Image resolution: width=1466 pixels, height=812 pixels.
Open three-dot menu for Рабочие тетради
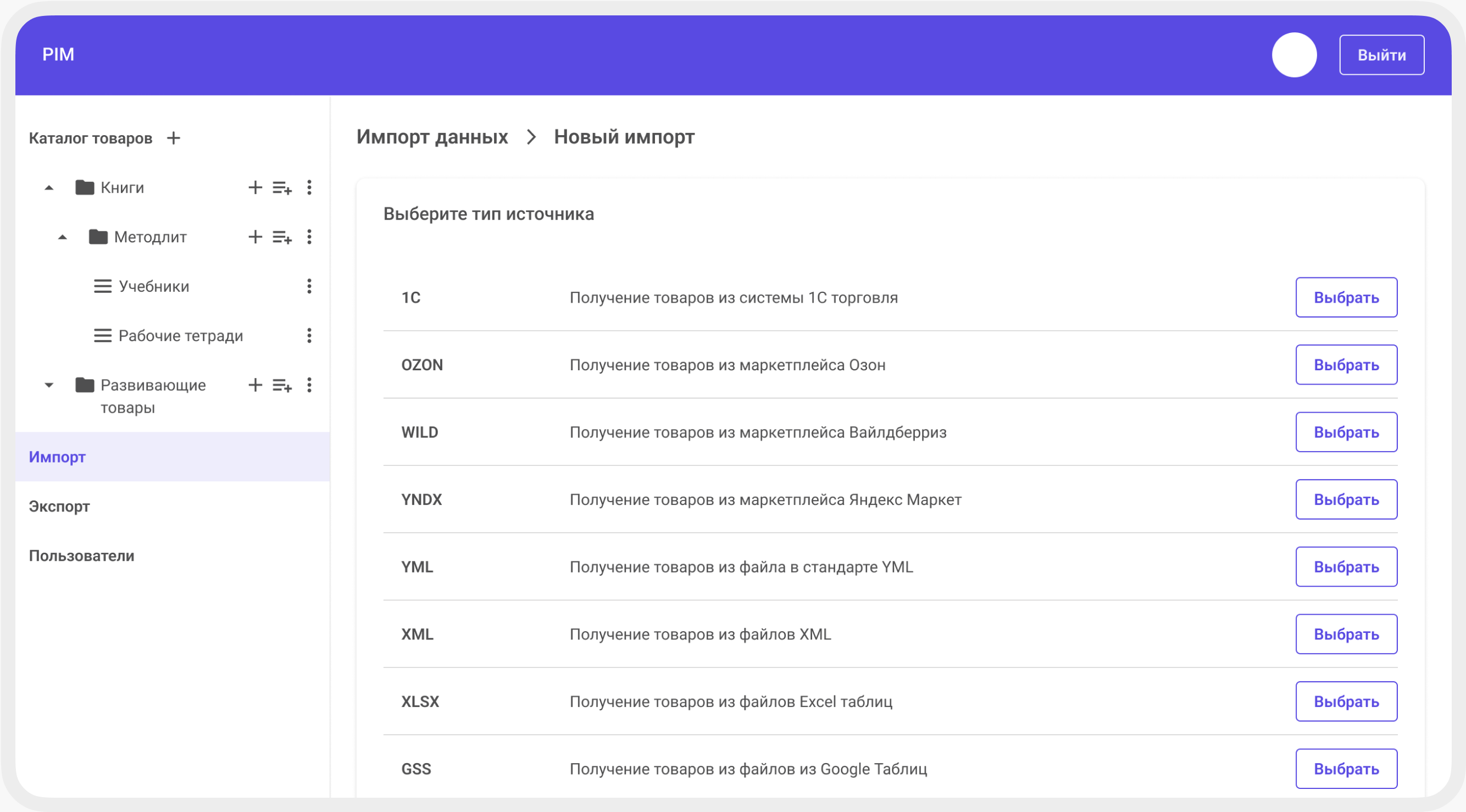pyautogui.click(x=309, y=336)
